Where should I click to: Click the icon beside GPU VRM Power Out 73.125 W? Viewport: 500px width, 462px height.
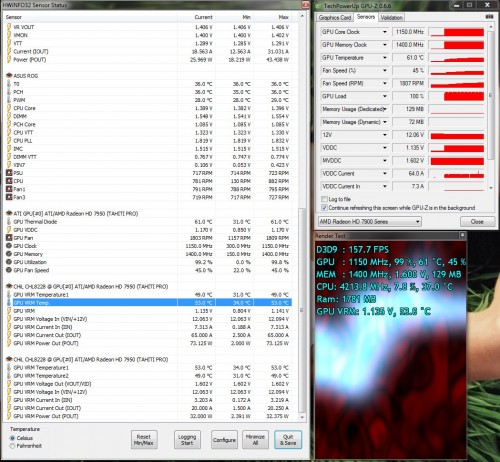click(x=9, y=343)
